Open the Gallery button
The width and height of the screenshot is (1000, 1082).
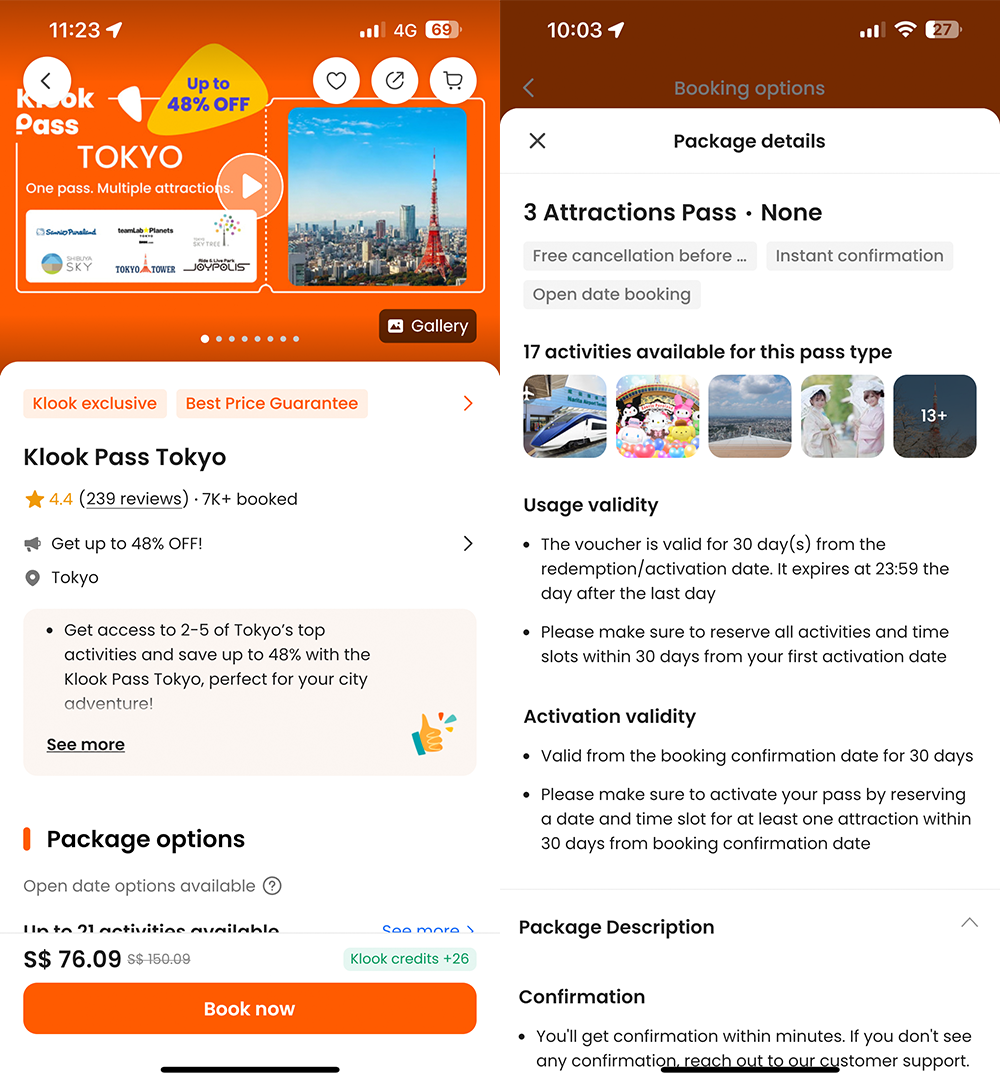[x=428, y=326]
